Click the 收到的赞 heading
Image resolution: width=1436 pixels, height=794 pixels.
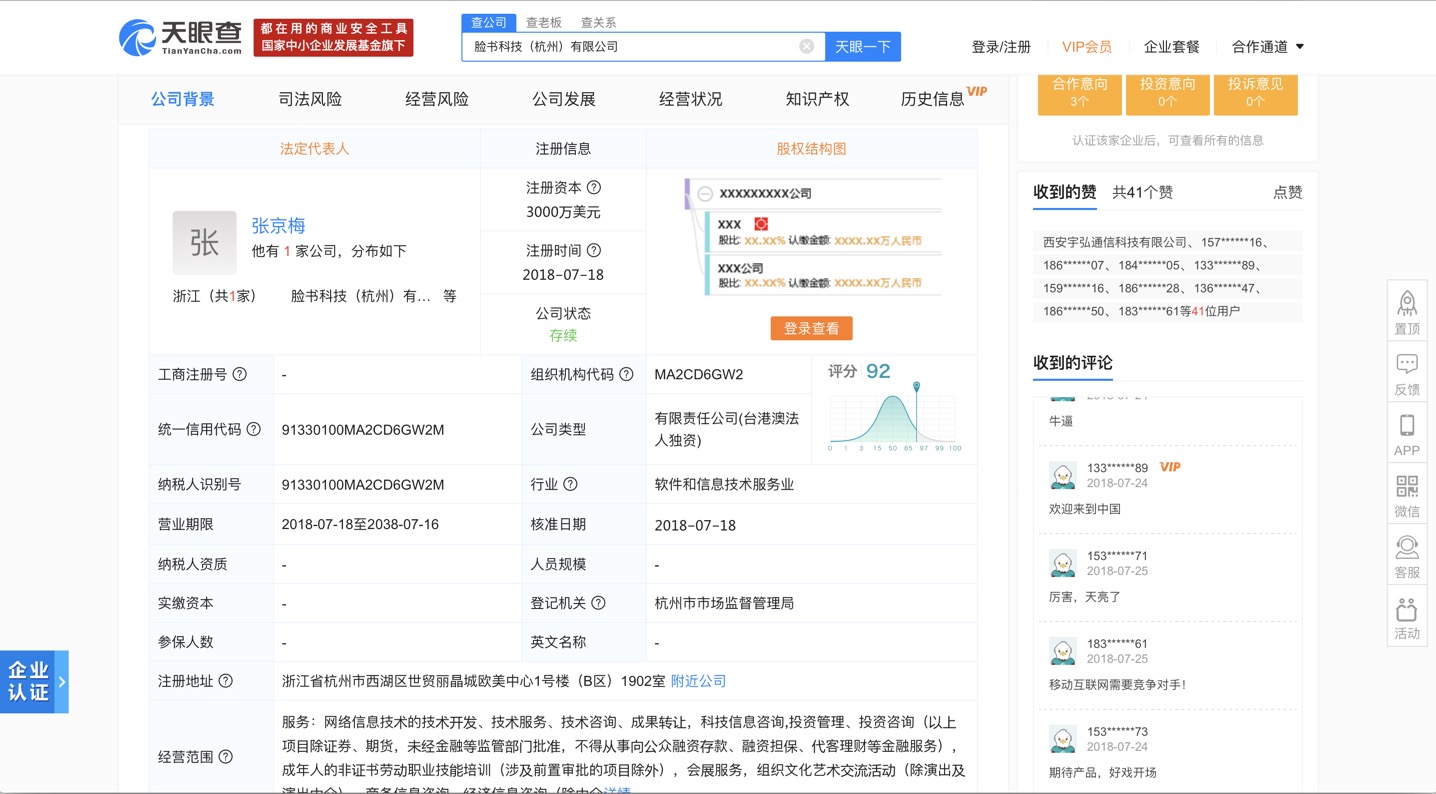pyautogui.click(x=1064, y=192)
